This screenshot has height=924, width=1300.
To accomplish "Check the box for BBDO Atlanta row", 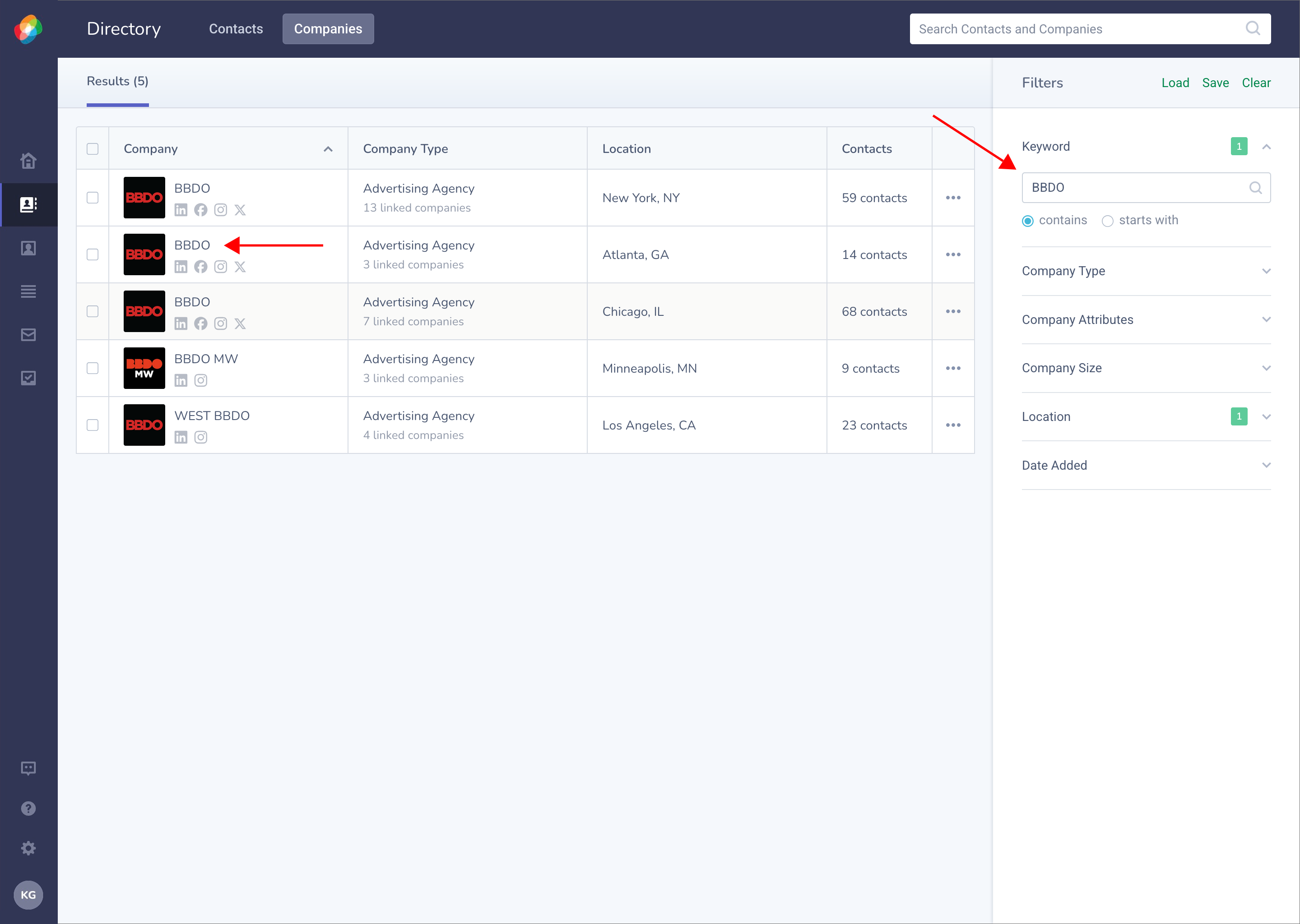I will 93,255.
